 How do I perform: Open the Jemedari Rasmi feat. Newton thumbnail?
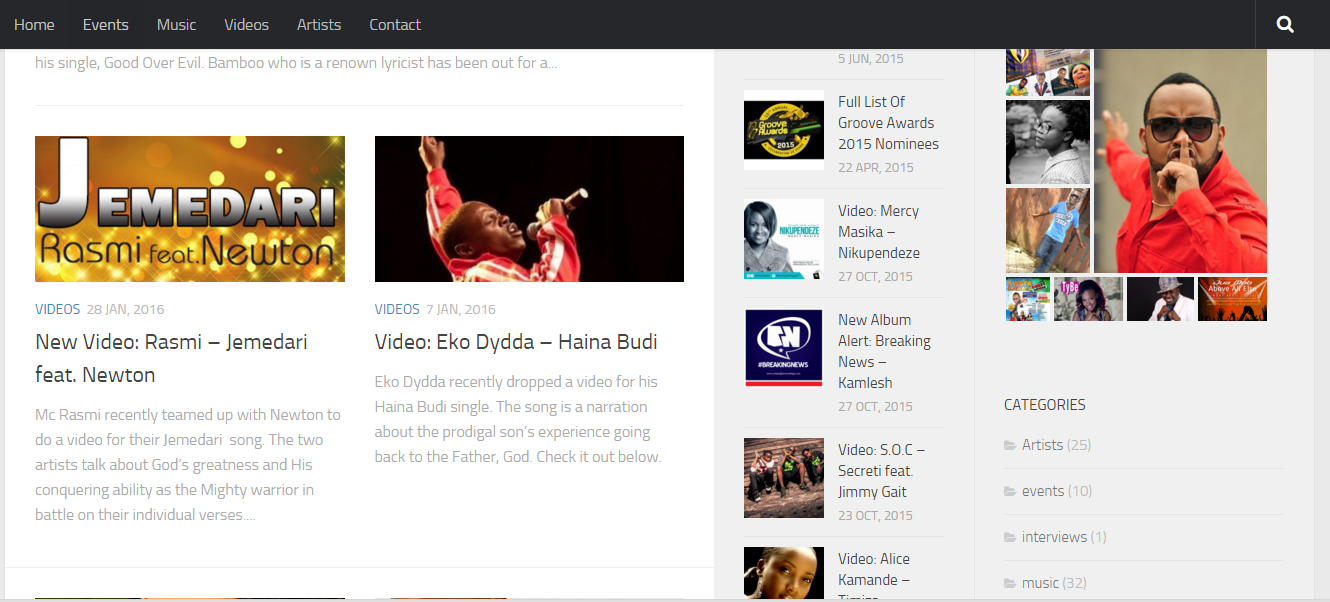tap(190, 209)
